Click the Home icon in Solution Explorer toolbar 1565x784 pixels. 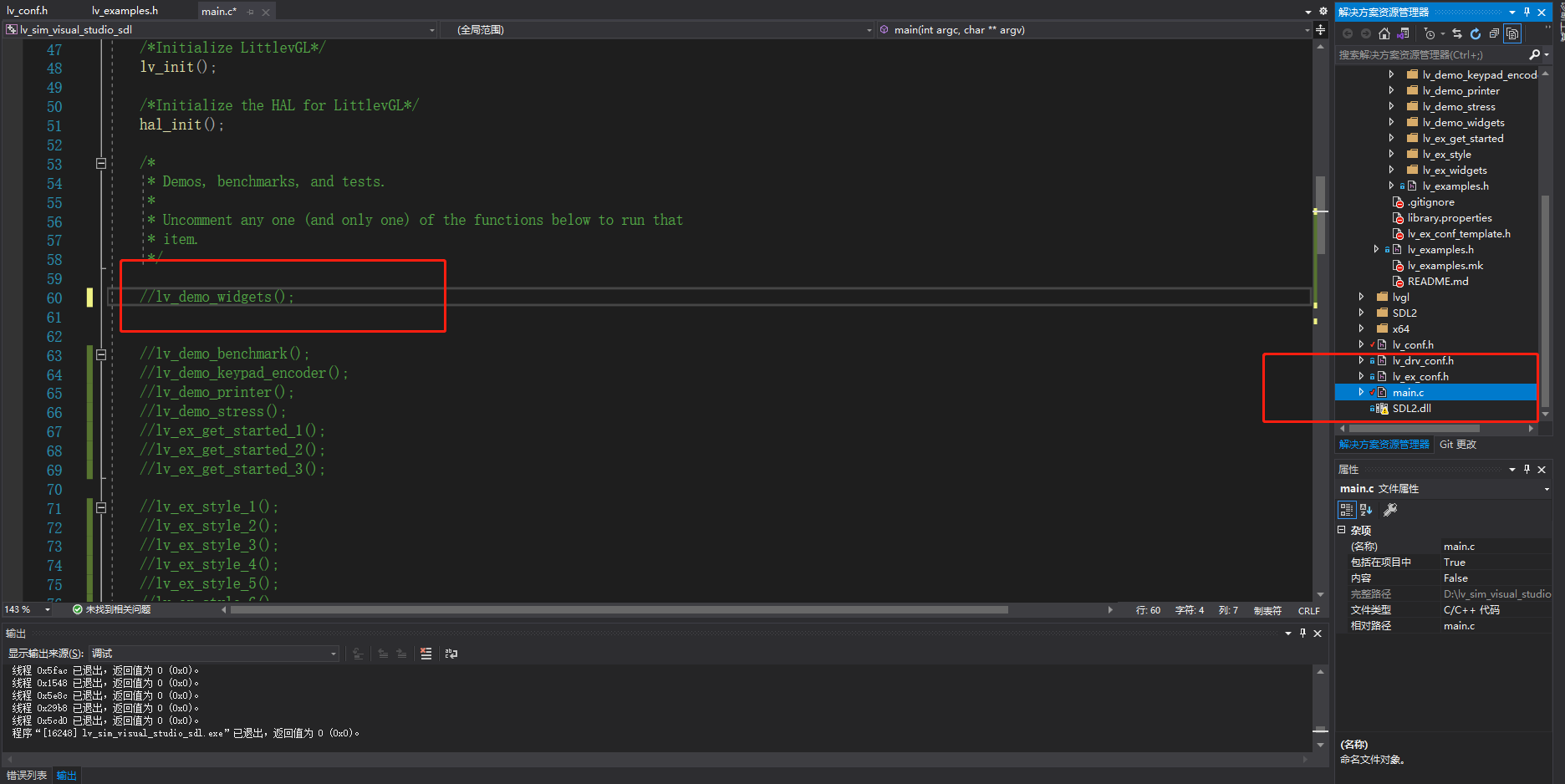[1384, 33]
